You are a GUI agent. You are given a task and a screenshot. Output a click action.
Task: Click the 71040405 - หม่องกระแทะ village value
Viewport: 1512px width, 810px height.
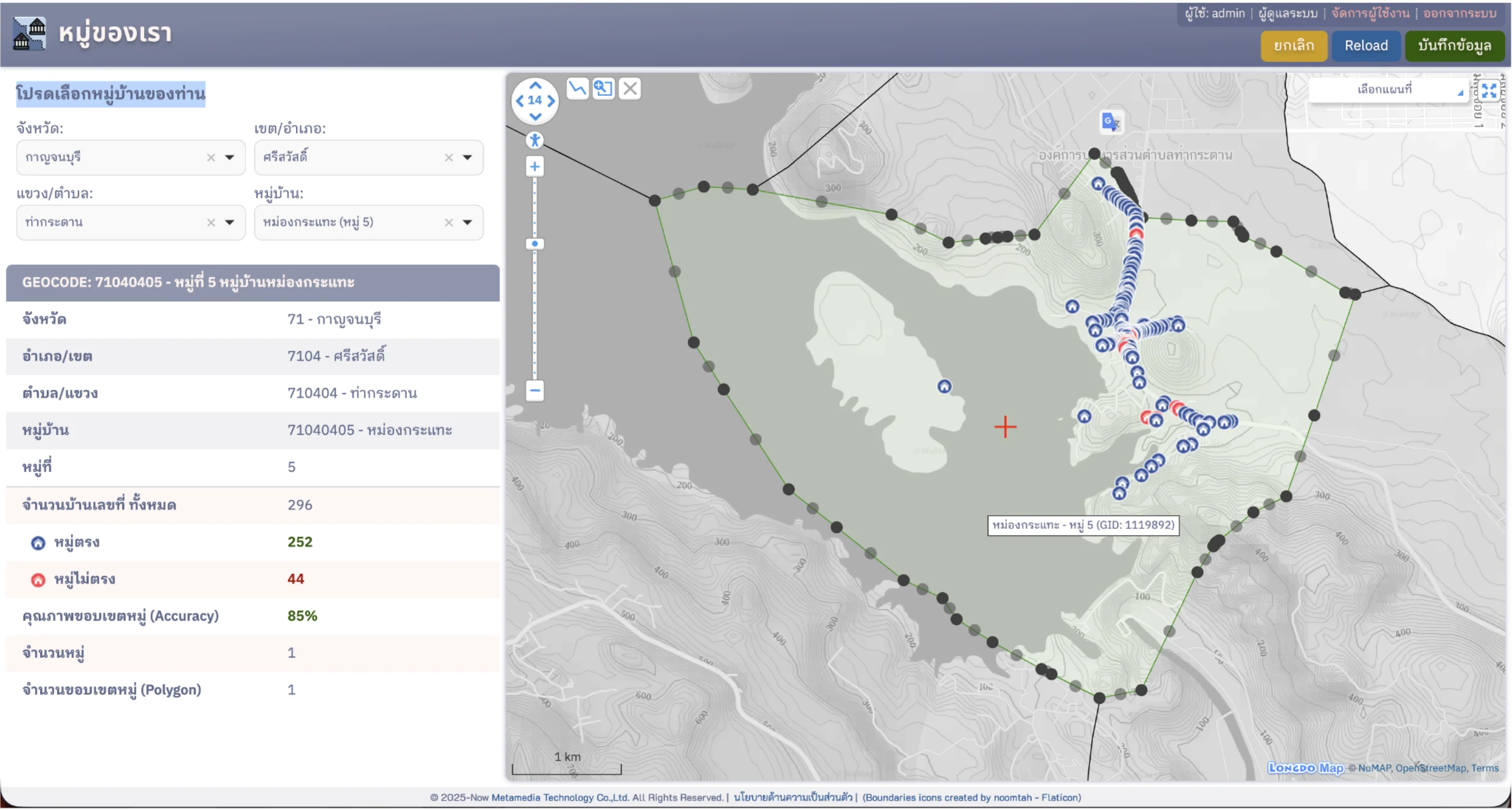coord(370,430)
